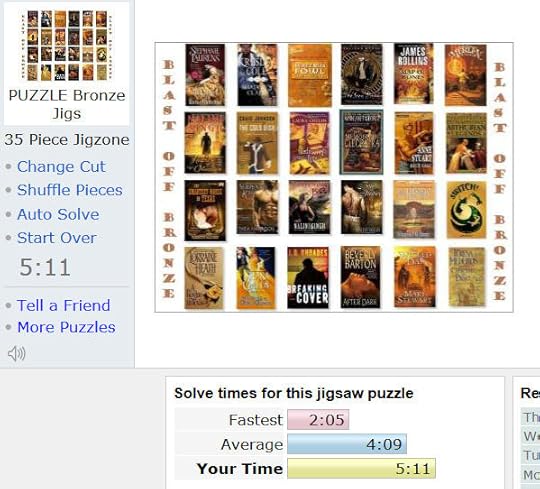Pick the James Rollins book cover
This screenshot has width=540, height=489.
click(413, 74)
